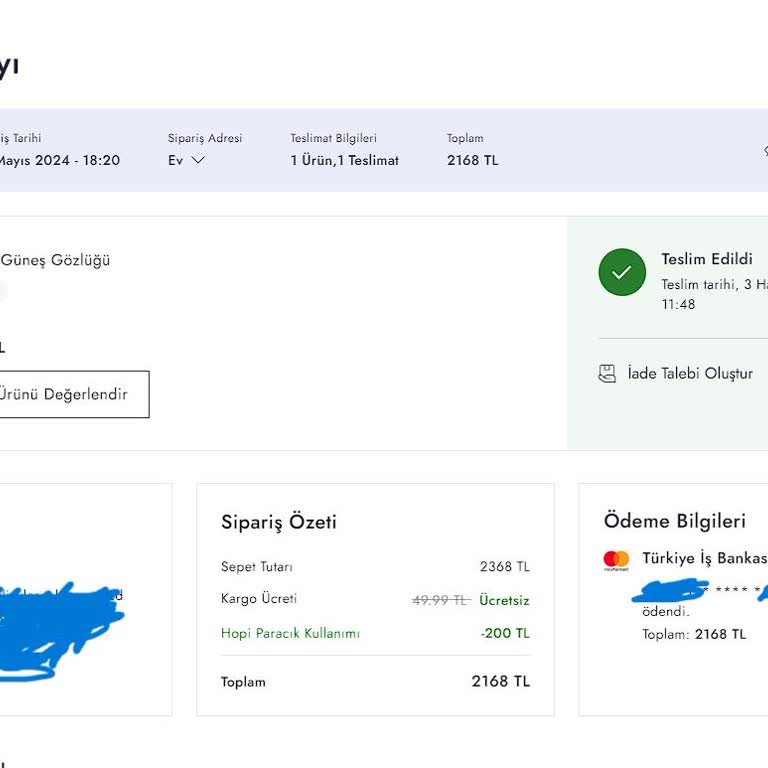
Task: Open the Sipariş Adresi 'Ev' dropdown label
Action: pos(176,160)
